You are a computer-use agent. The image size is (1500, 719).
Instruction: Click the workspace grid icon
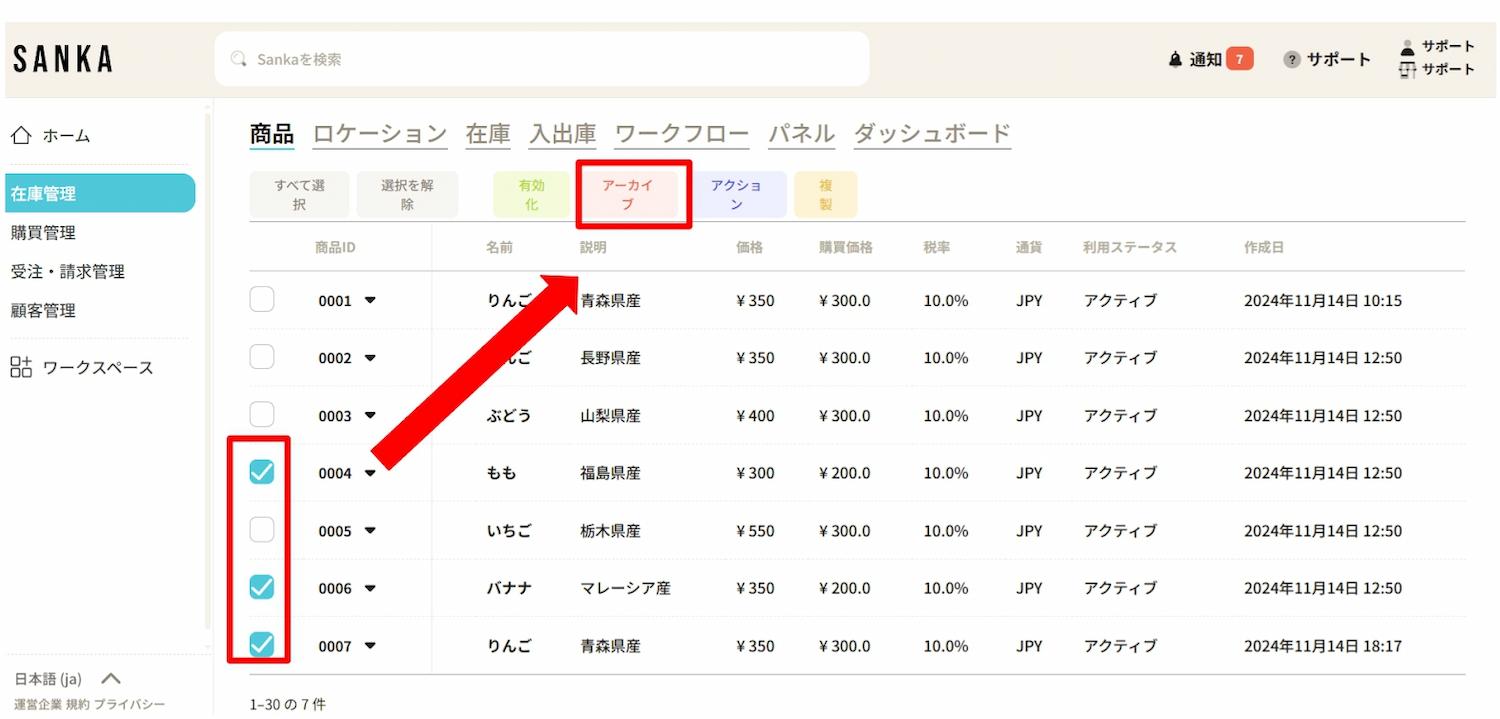21,367
